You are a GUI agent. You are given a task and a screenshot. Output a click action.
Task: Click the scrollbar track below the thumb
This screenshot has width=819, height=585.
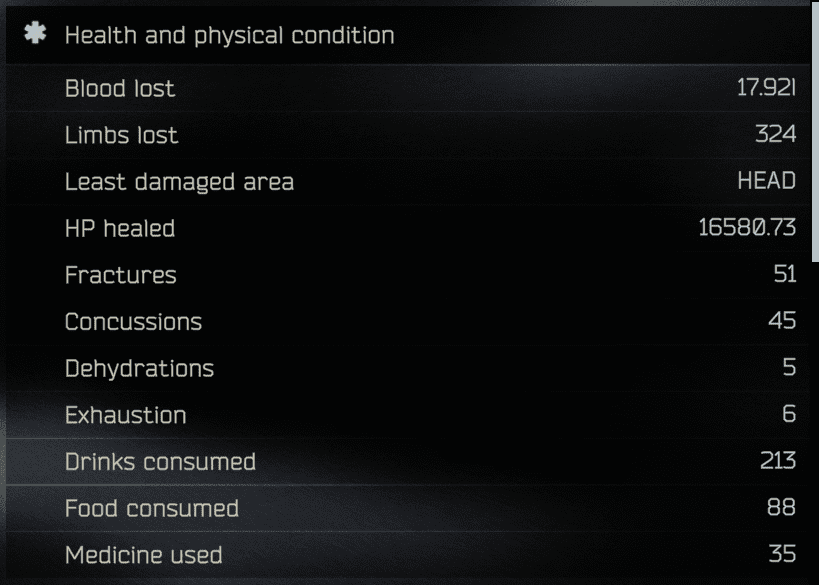click(815, 423)
